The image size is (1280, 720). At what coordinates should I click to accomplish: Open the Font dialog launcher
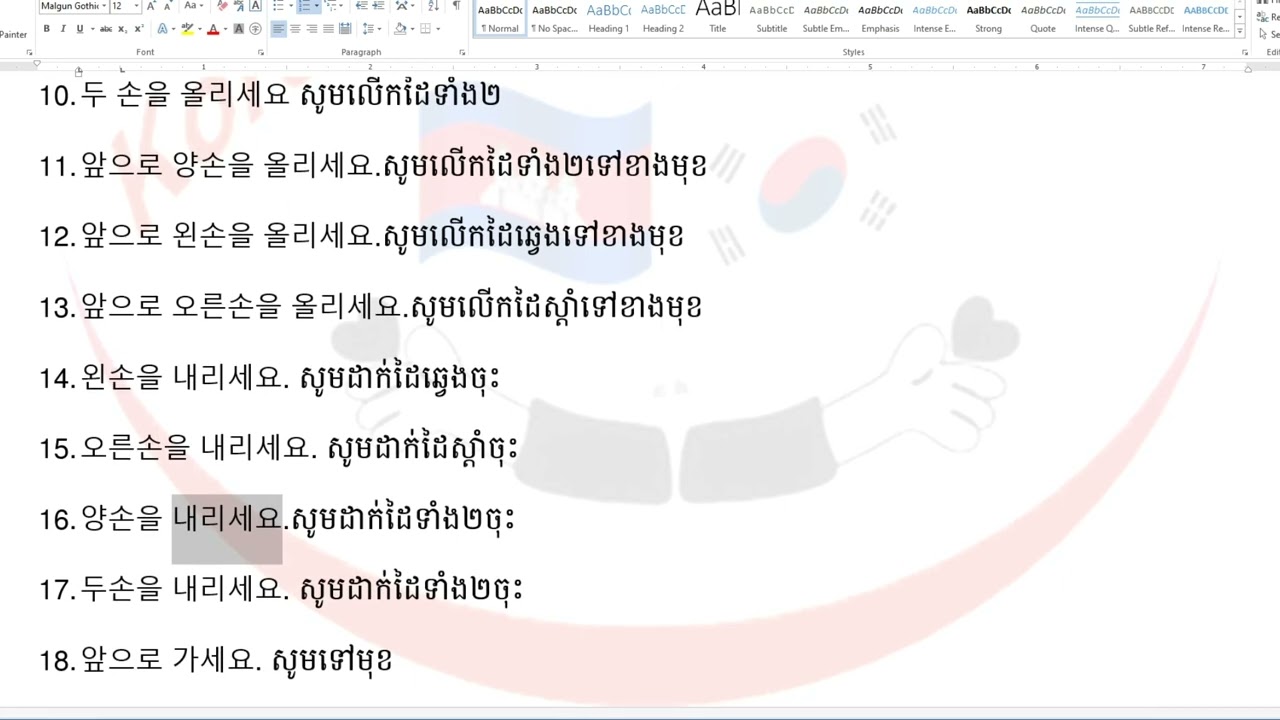(x=261, y=52)
